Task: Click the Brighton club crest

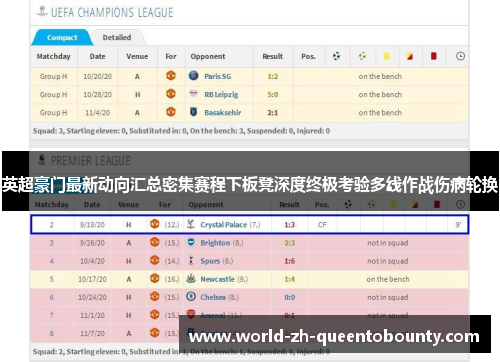Action: pos(191,242)
